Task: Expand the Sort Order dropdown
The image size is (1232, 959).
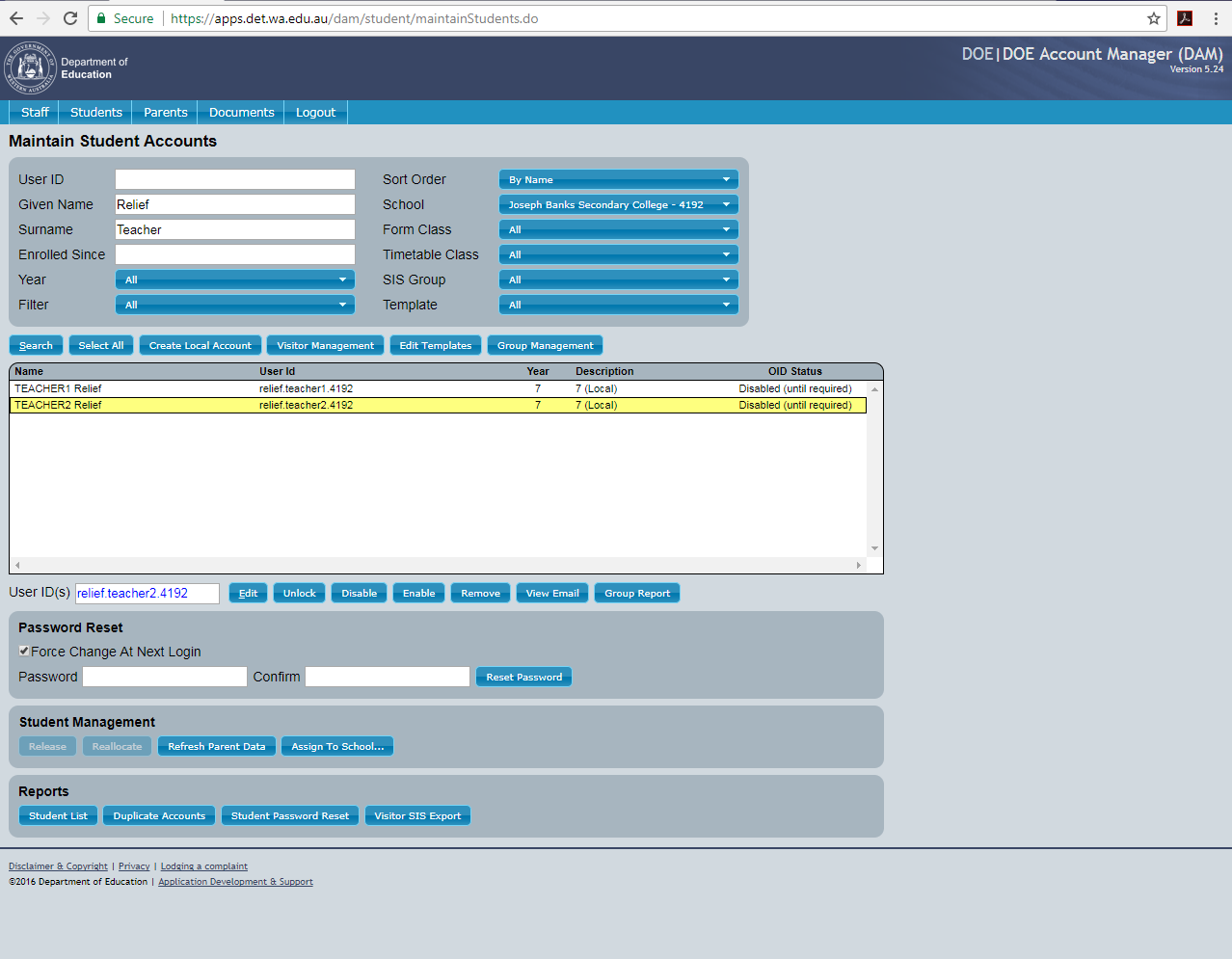Action: pos(618,179)
